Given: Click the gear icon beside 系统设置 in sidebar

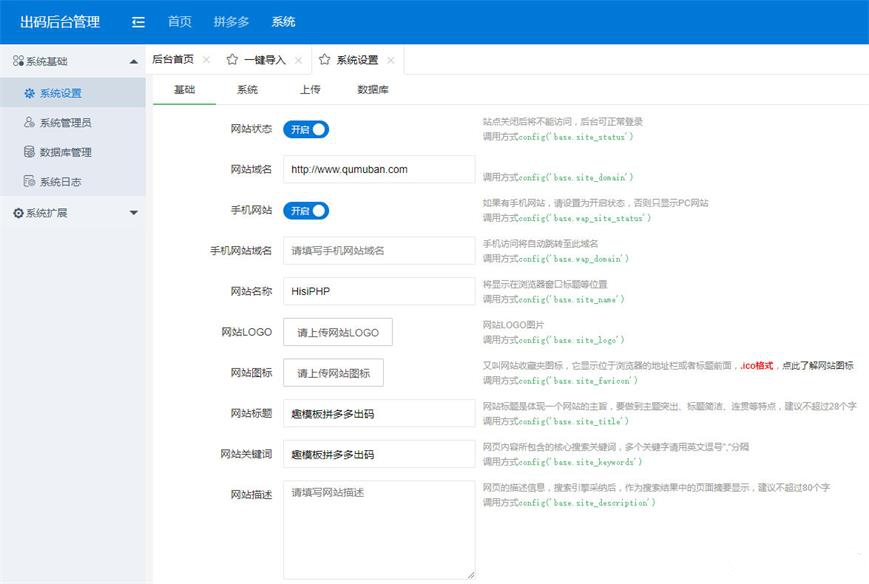Looking at the screenshot, I should pyautogui.click(x=30, y=93).
